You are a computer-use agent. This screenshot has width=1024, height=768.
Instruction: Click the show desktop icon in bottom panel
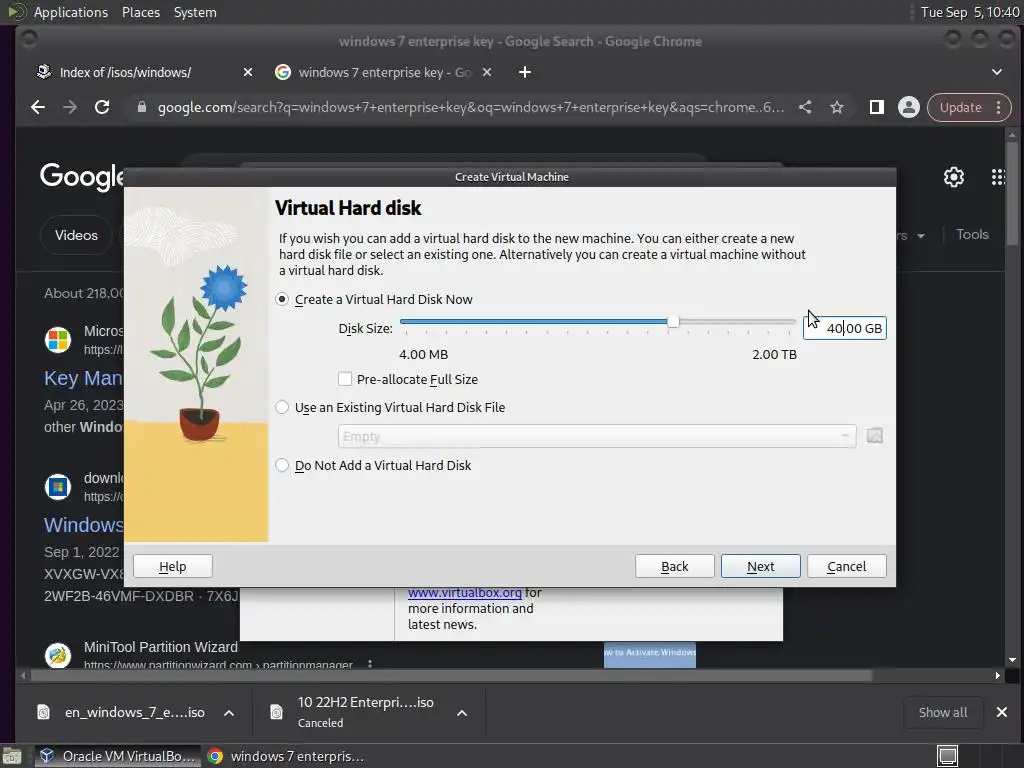click(x=12, y=756)
